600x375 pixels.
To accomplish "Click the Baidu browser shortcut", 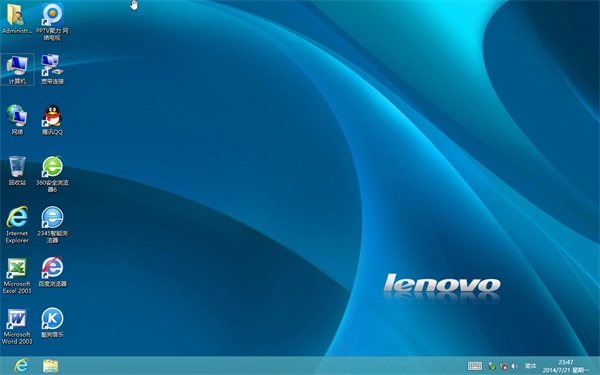I will (52, 272).
